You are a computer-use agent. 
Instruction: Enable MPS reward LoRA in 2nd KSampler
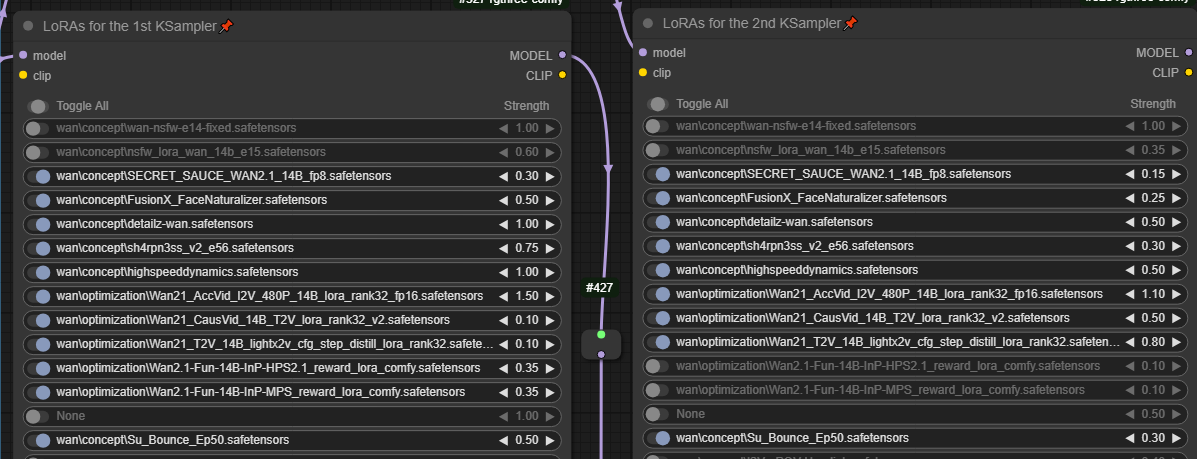[657, 390]
